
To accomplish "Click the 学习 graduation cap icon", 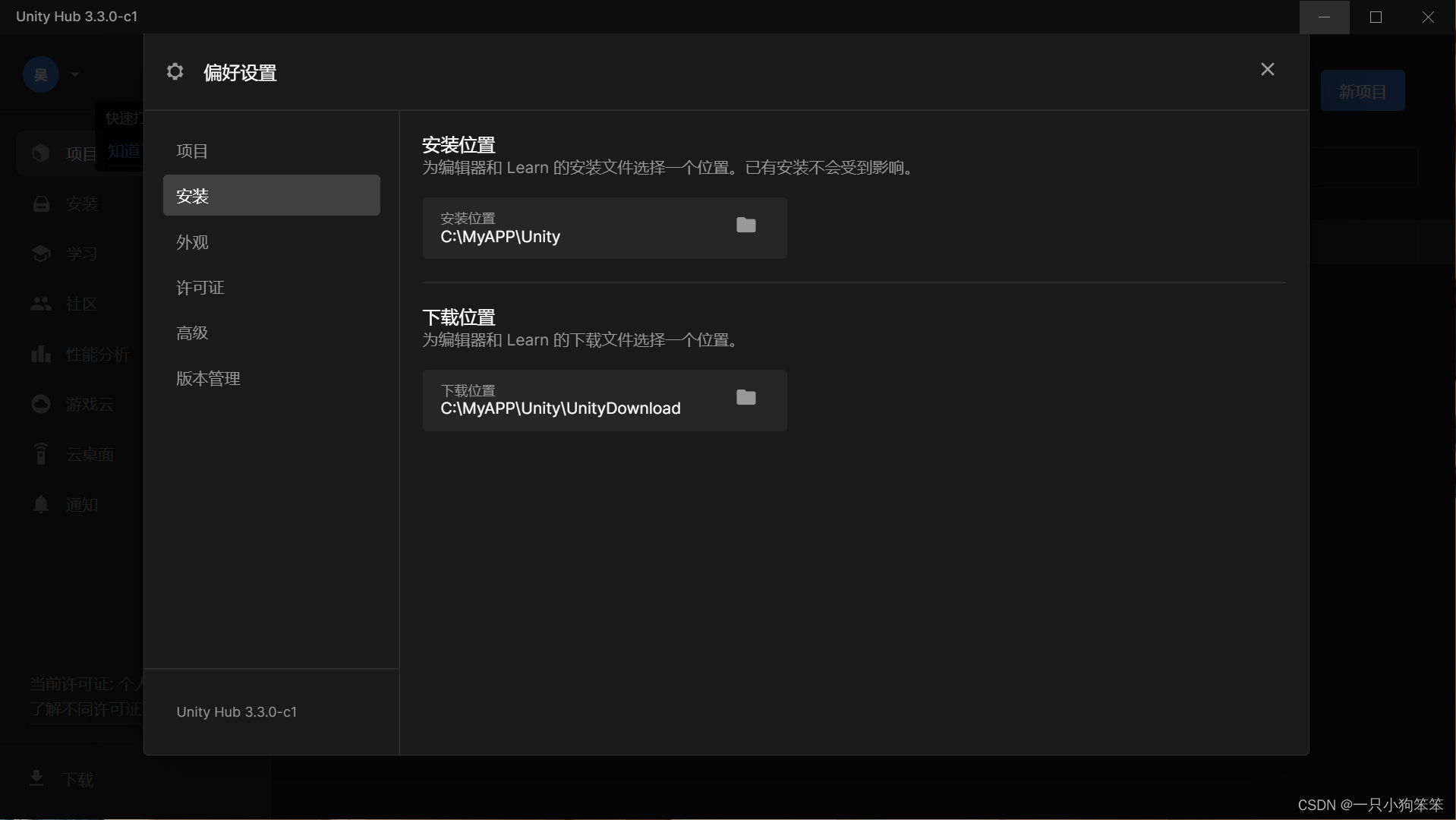I will click(x=41, y=254).
